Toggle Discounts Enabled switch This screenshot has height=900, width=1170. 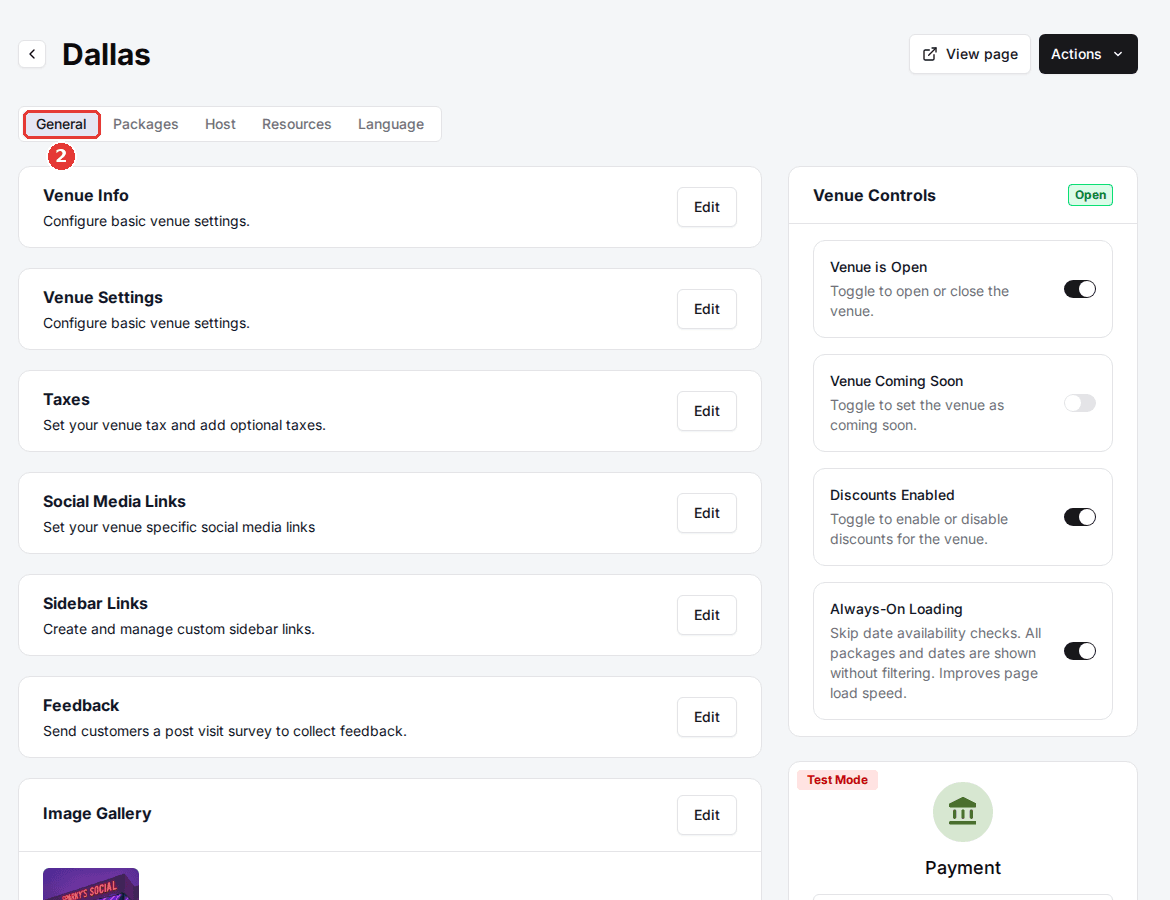tap(1080, 517)
